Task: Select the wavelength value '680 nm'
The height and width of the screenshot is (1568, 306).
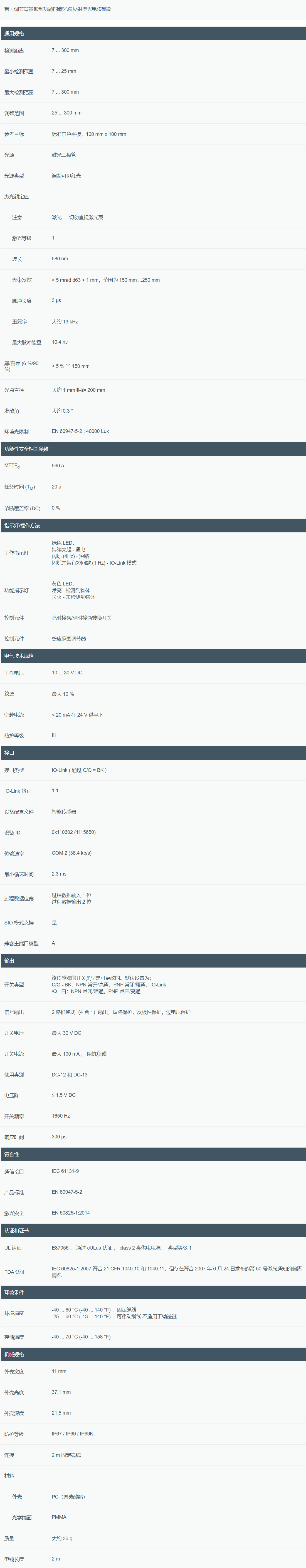Action: 60,259
